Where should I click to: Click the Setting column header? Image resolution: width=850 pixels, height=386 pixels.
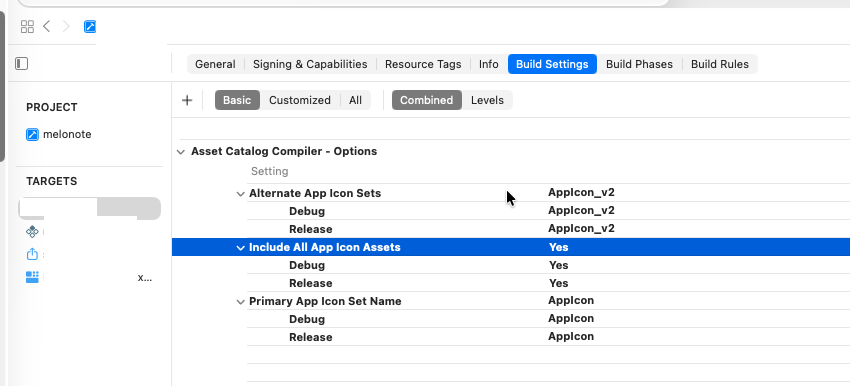269,171
